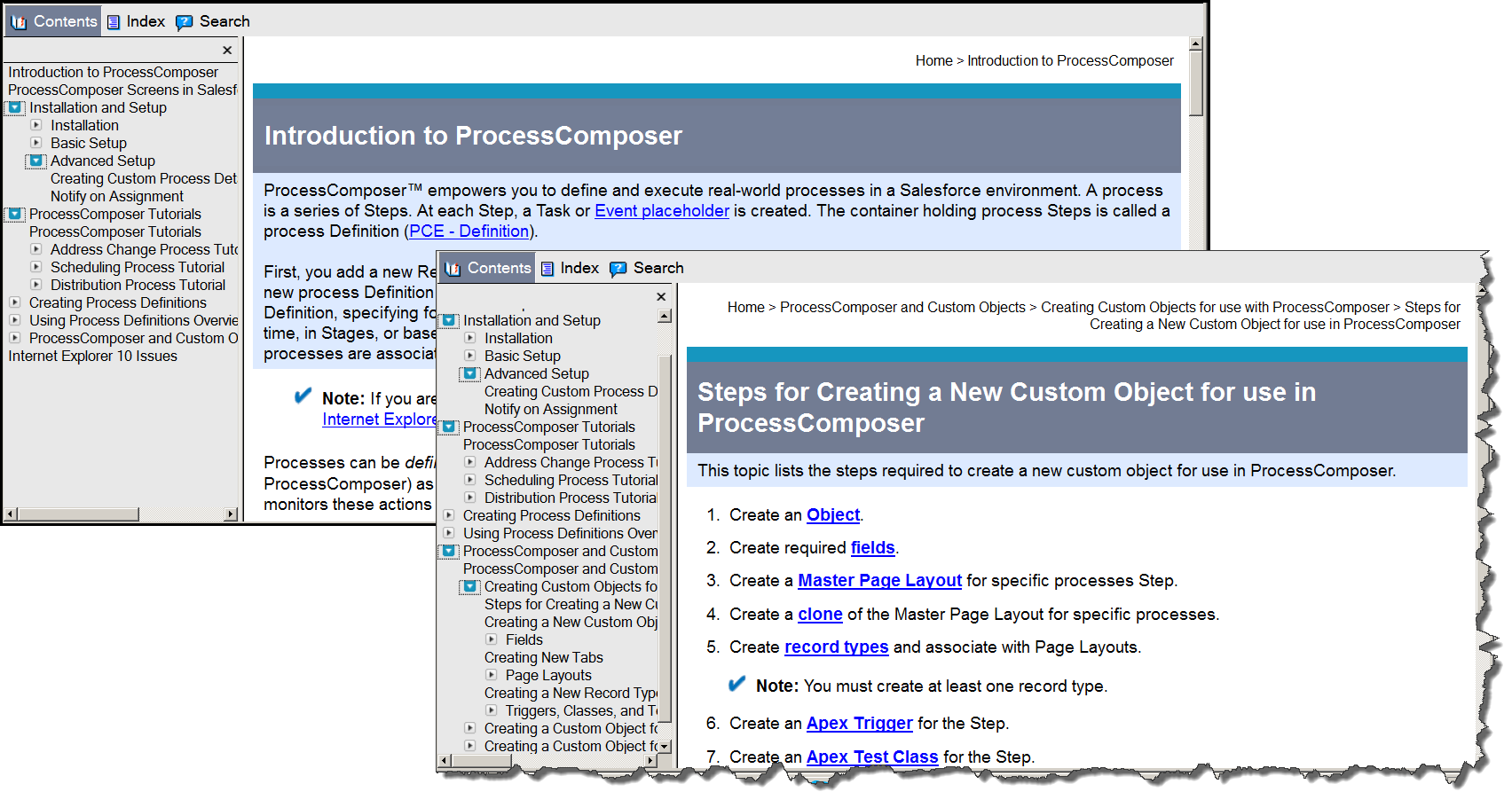Expand ProcessComposer and Custom Objects in the back window

15,338
